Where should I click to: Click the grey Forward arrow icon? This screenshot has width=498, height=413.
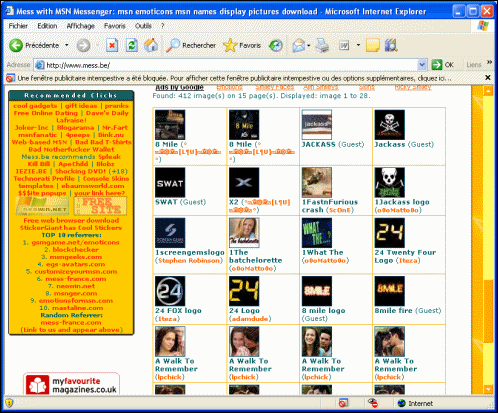pyautogui.click(x=83, y=45)
